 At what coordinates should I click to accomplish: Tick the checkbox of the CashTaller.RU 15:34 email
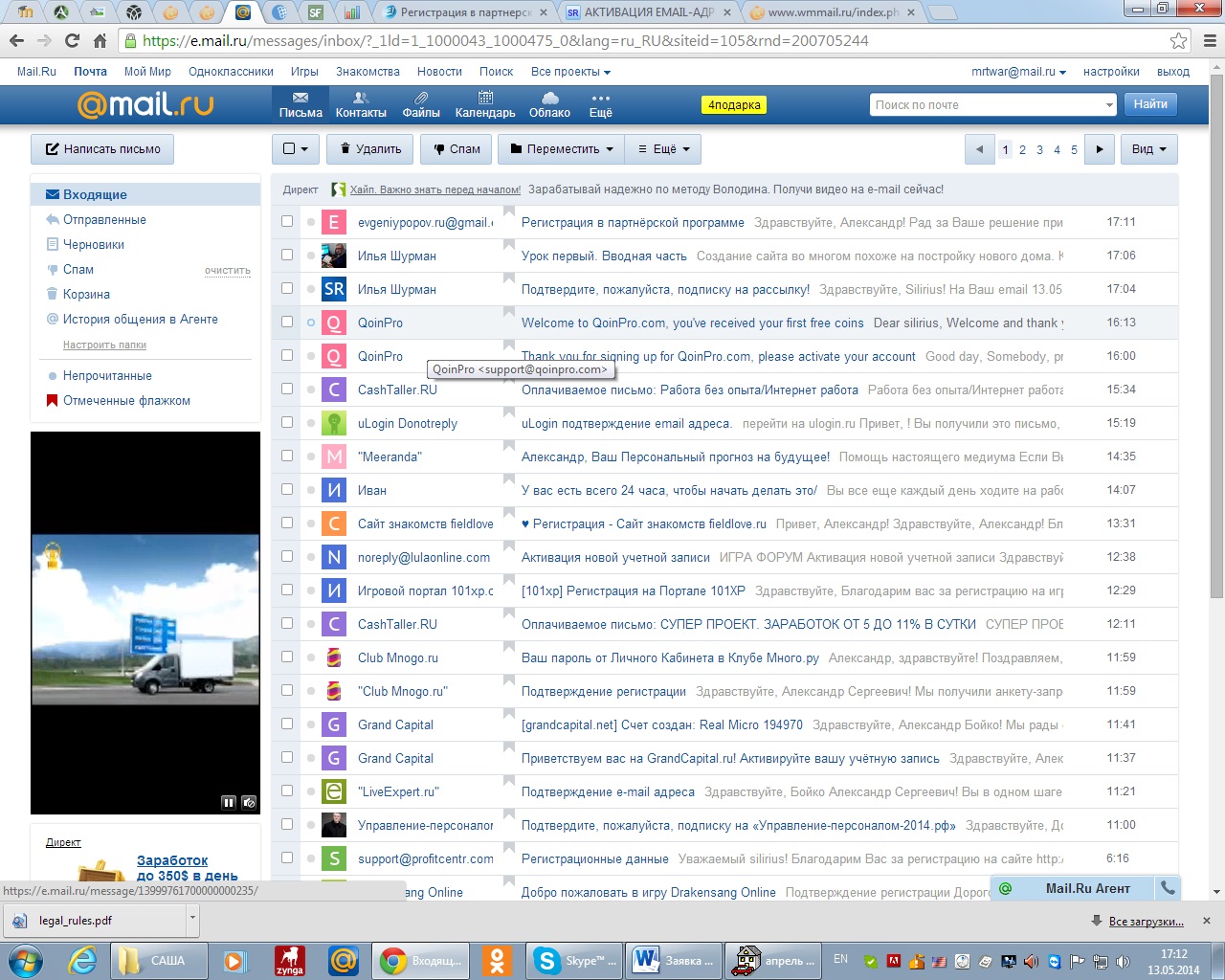[x=287, y=389]
